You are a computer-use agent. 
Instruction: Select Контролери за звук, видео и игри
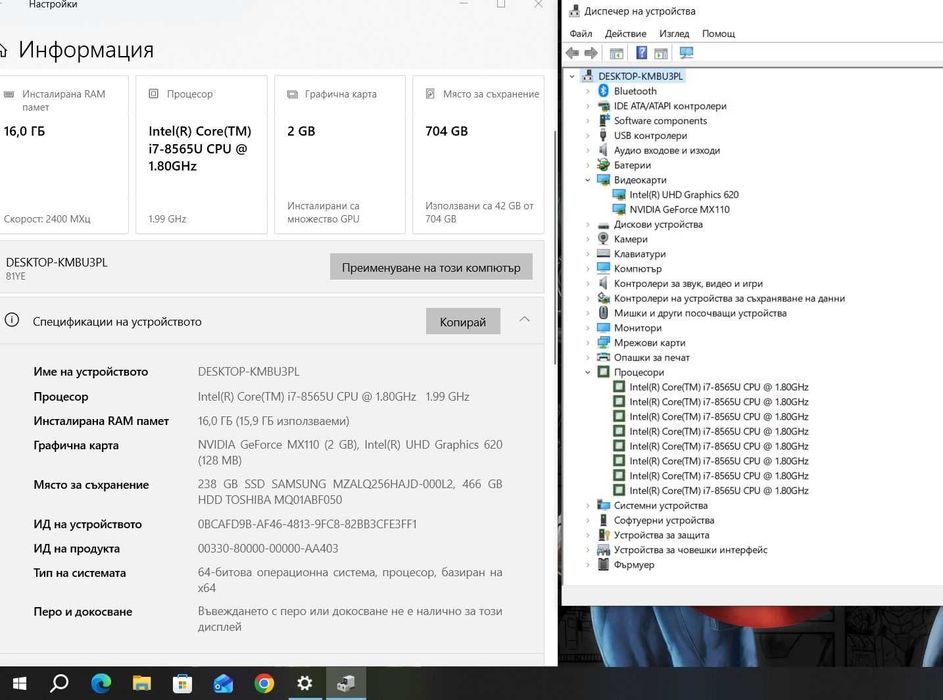[x=688, y=283]
